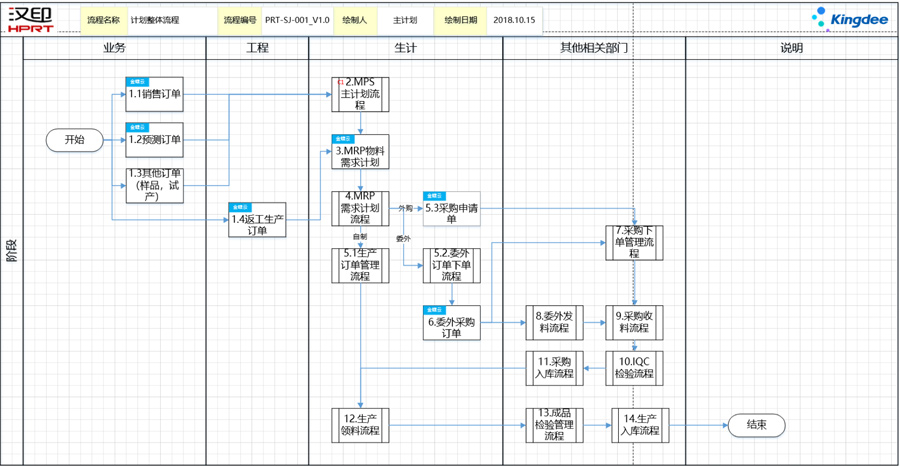Click the blue tag above 1.2预测订单

click(x=137, y=127)
